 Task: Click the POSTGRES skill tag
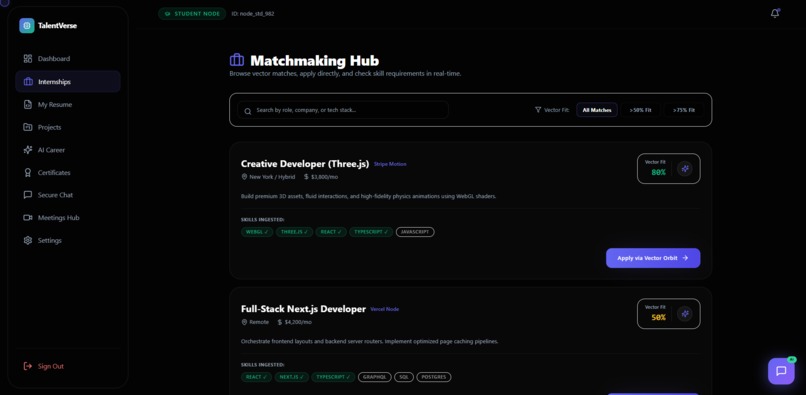434,377
